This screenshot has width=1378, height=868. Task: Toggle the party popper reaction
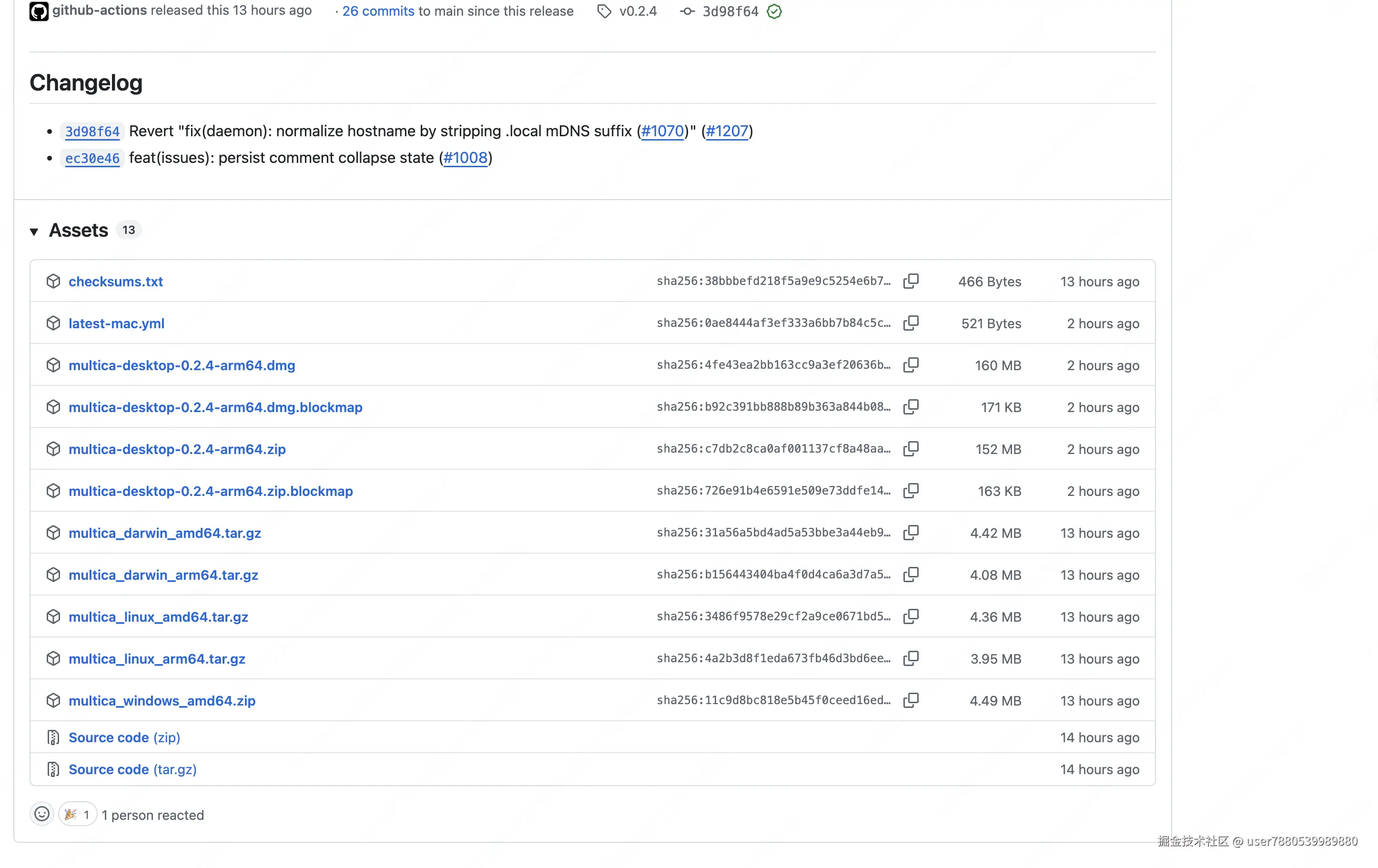(77, 814)
